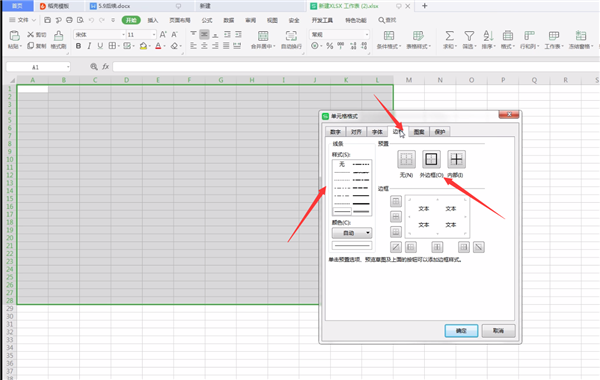Toggle the diagonal-up border button
This screenshot has height=380, width=600.
click(396, 247)
